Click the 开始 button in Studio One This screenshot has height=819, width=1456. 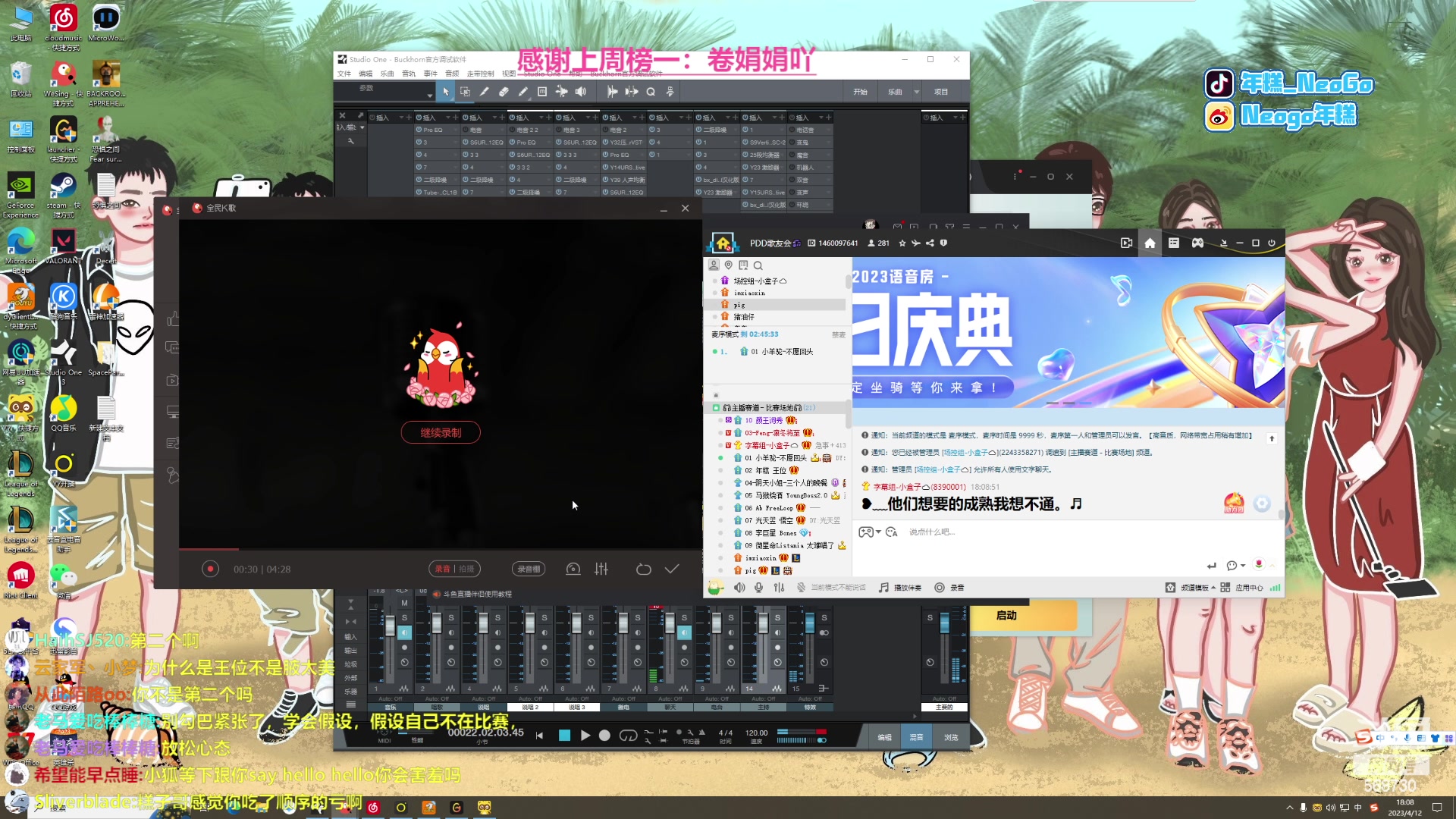tap(860, 92)
